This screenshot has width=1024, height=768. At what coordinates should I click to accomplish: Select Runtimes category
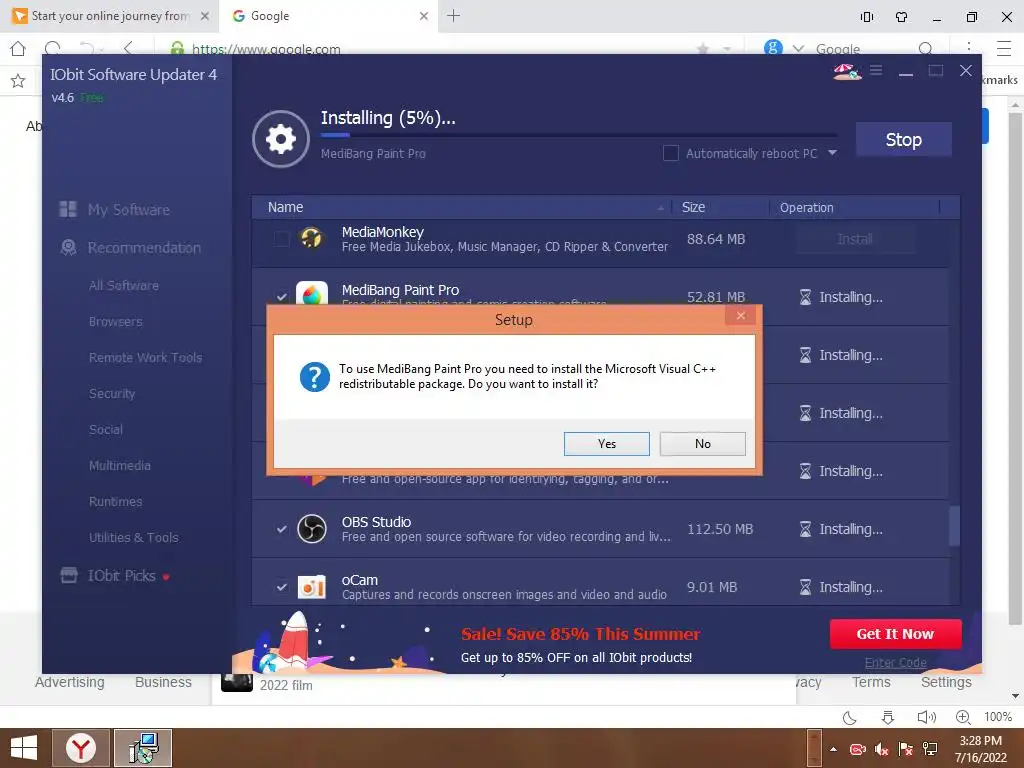point(115,501)
